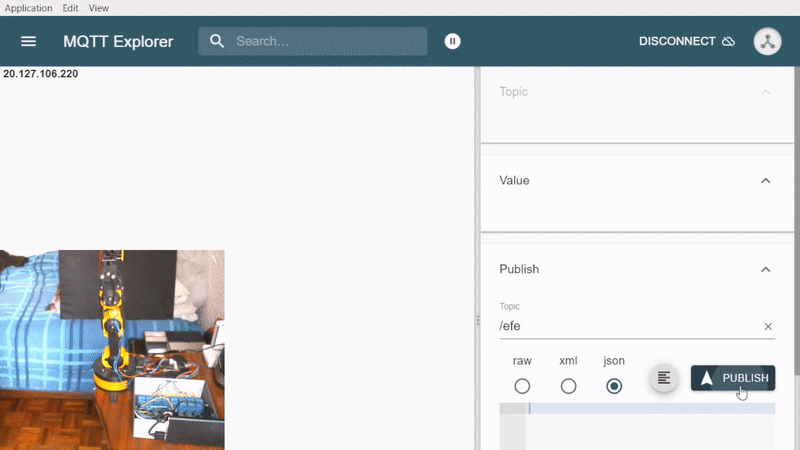Click the DISCONNECT button
Image resolution: width=800 pixels, height=450 pixels.
click(x=687, y=41)
